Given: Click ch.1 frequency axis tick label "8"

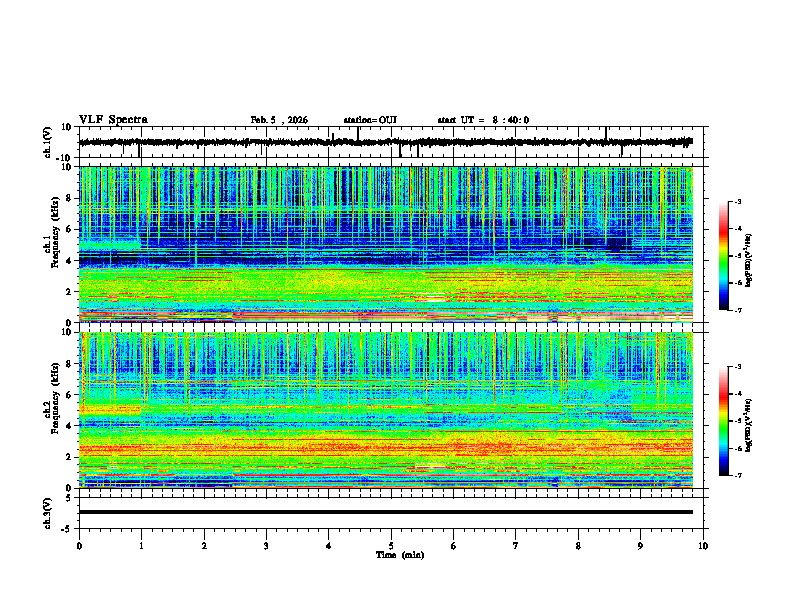Looking at the screenshot, I should click(x=70, y=198).
